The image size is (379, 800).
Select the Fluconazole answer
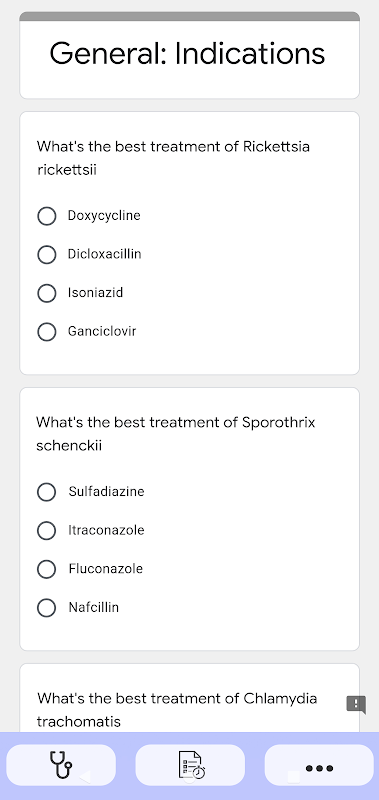[x=46, y=569]
